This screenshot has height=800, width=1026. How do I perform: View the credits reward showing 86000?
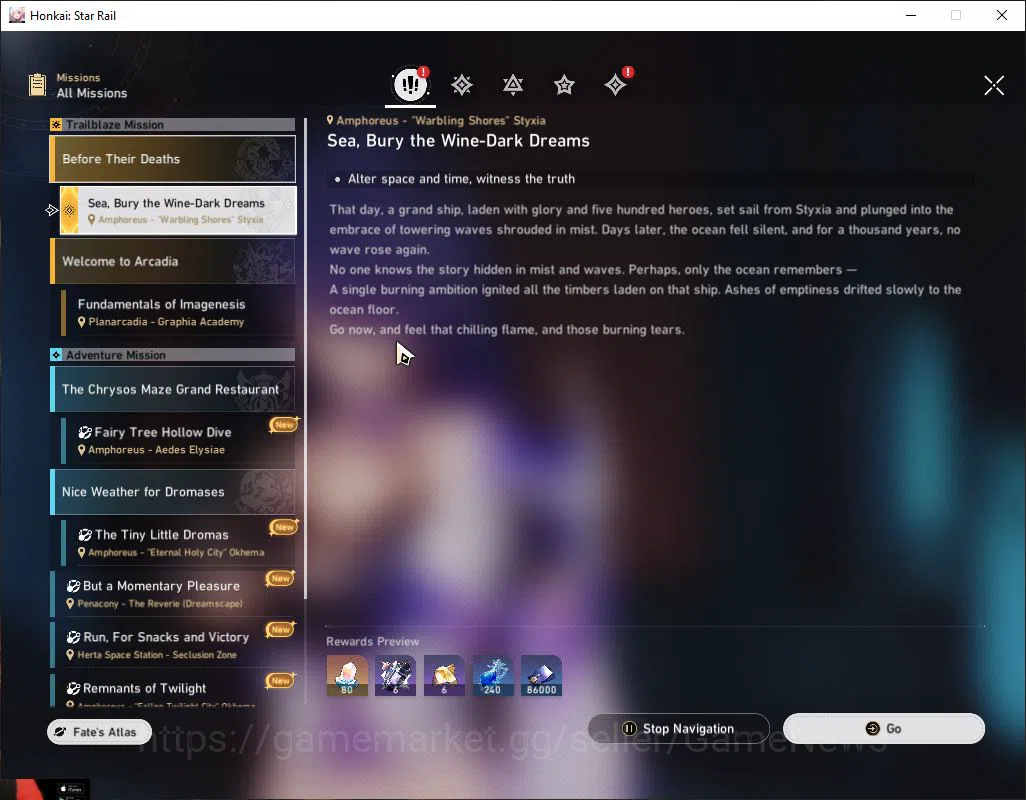click(x=541, y=675)
